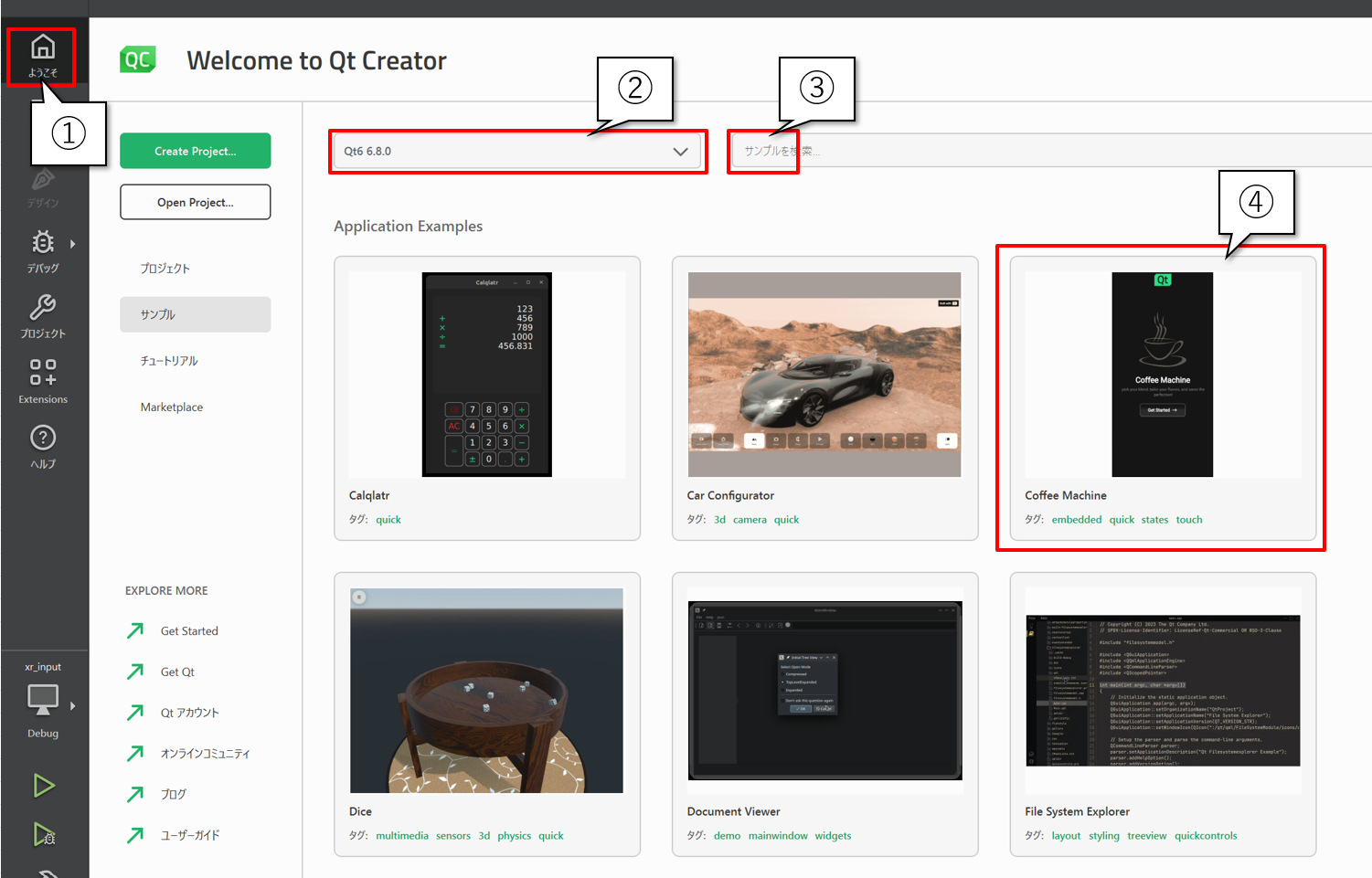Switch to the チュートリアル tab
Screen dimensions: 1372x878
pos(169,361)
